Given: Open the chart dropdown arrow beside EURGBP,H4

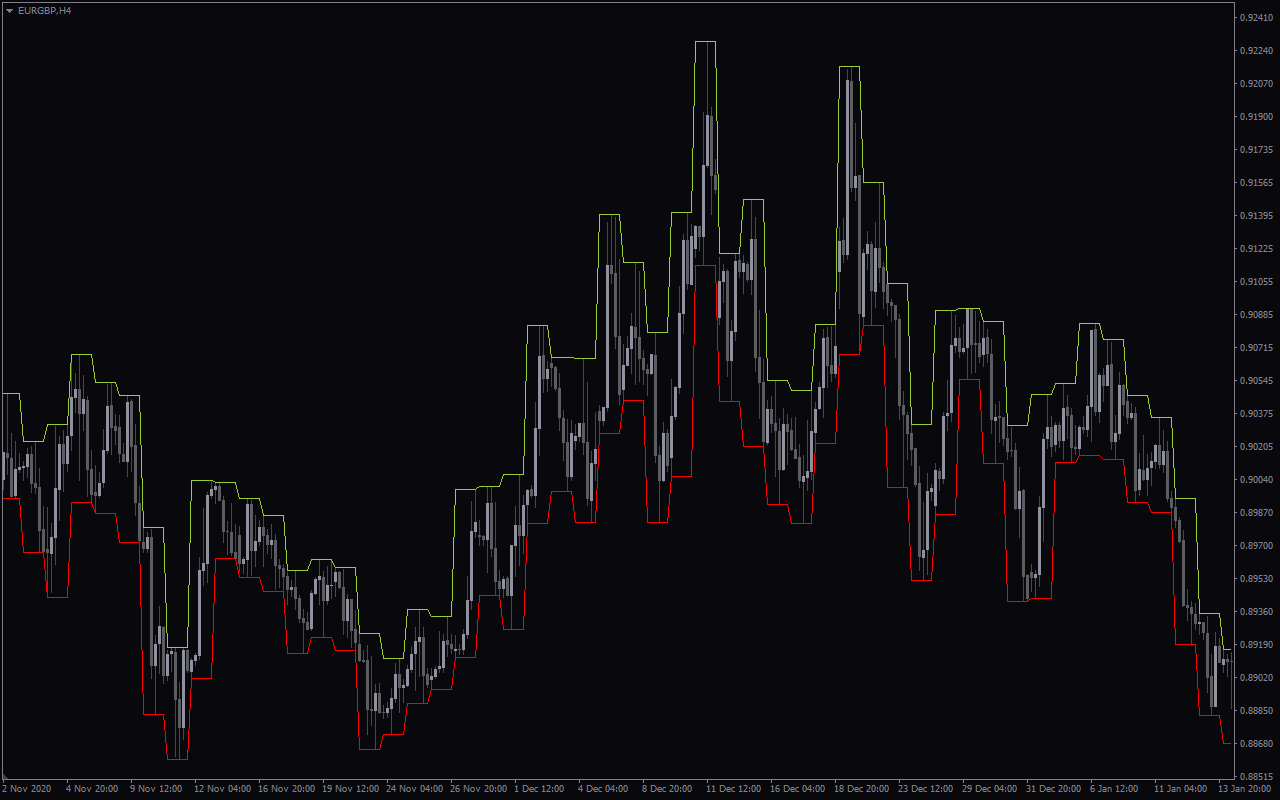Looking at the screenshot, I should click(9, 10).
